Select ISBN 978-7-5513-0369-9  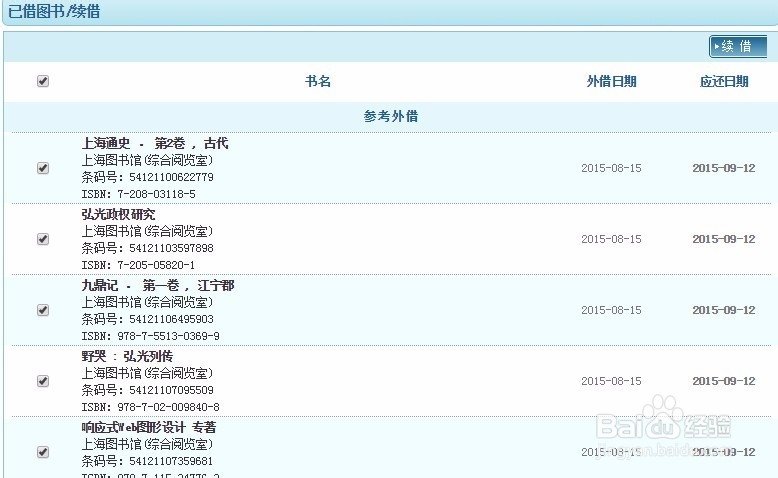tap(168, 336)
